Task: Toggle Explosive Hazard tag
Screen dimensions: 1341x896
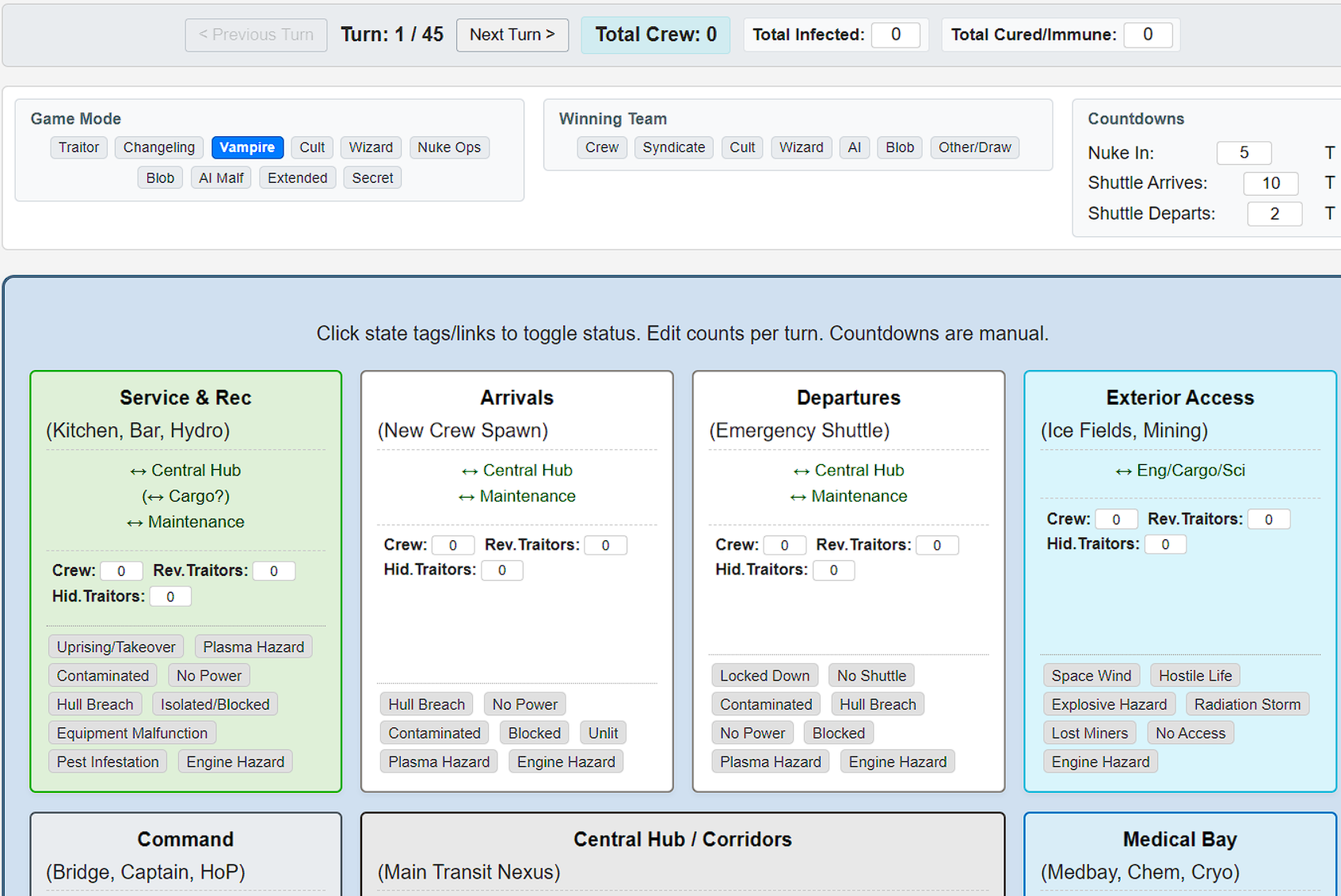Action: pos(1109,704)
